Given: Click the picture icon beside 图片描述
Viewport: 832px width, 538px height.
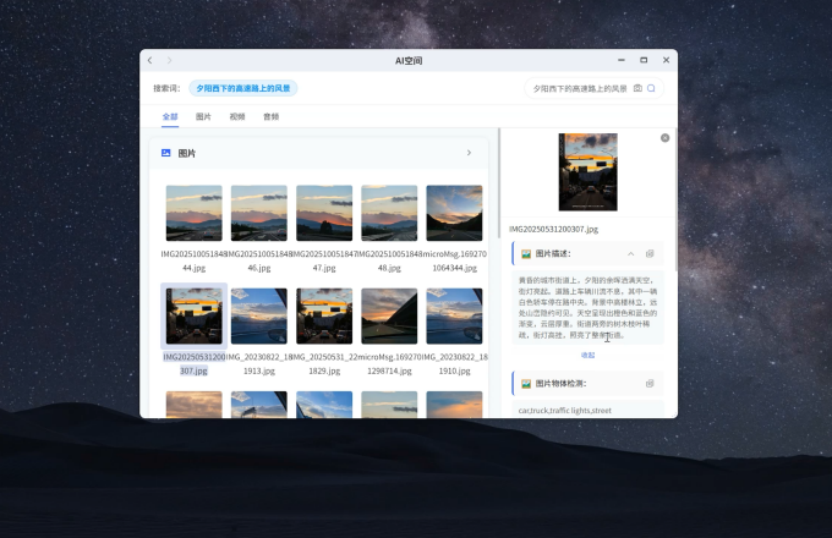Looking at the screenshot, I should pos(526,254).
